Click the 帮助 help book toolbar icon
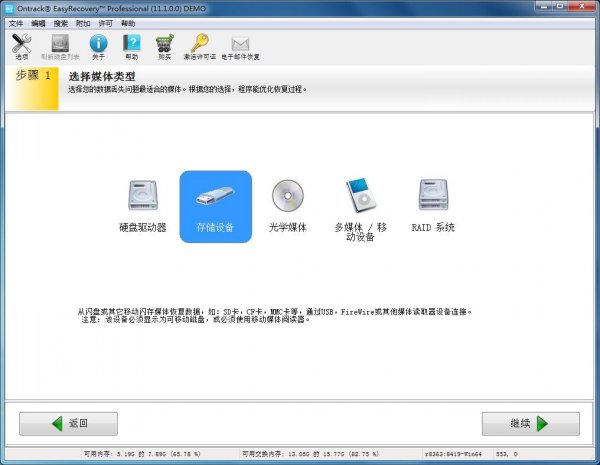The height and width of the screenshot is (465, 600). coord(132,45)
